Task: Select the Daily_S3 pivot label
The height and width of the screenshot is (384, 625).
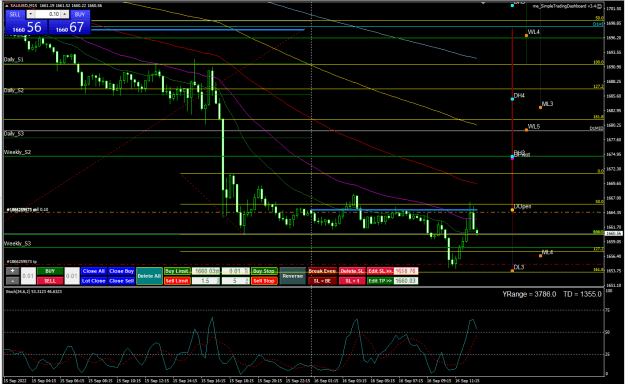Action: tap(14, 134)
